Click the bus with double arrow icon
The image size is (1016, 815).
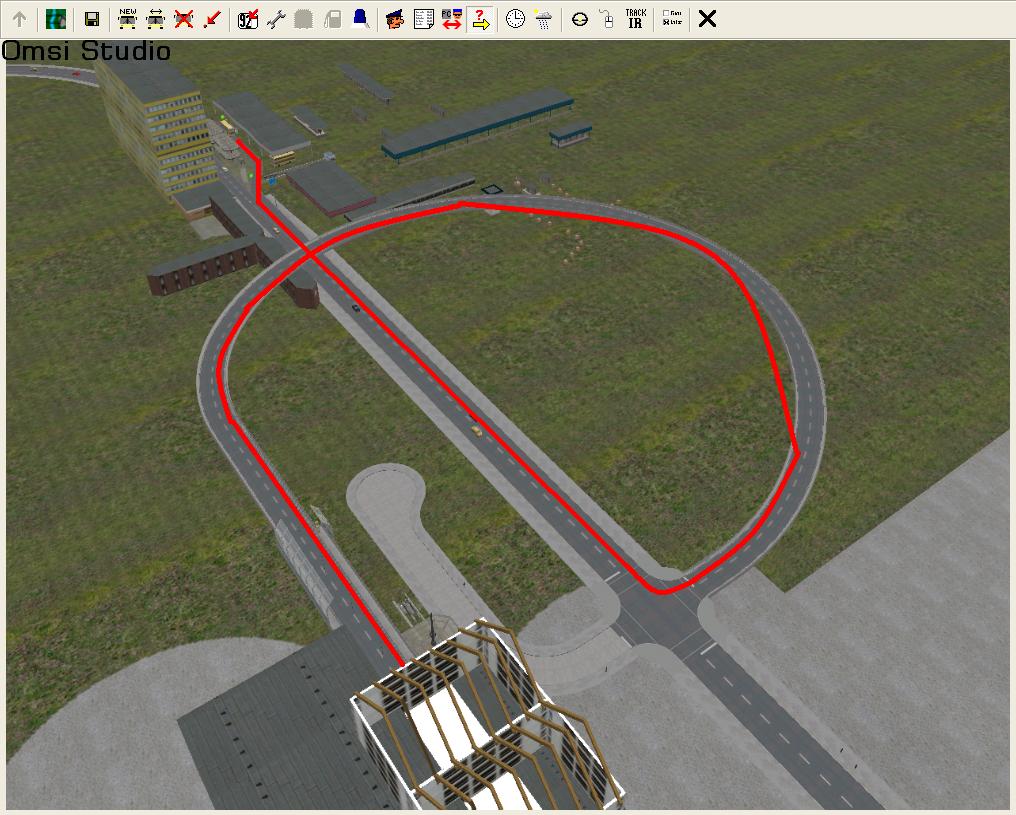pos(156,19)
